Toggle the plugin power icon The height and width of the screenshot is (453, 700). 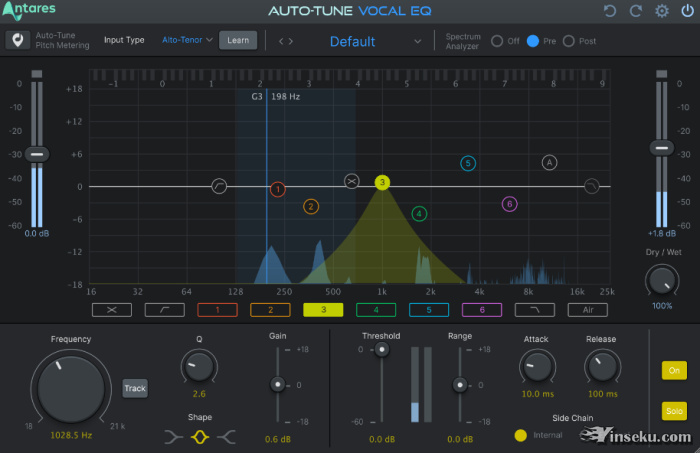tap(686, 12)
